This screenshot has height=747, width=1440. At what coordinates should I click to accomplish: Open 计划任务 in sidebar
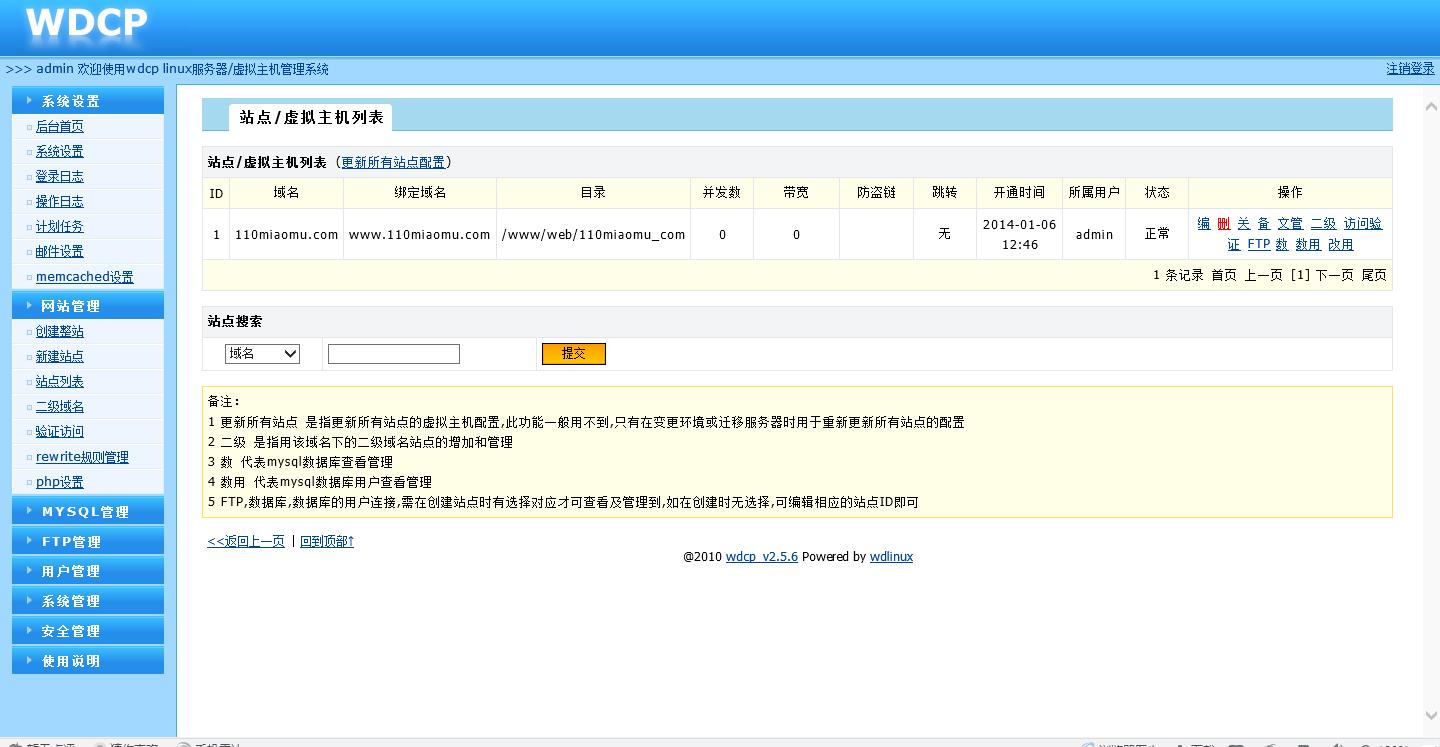60,227
